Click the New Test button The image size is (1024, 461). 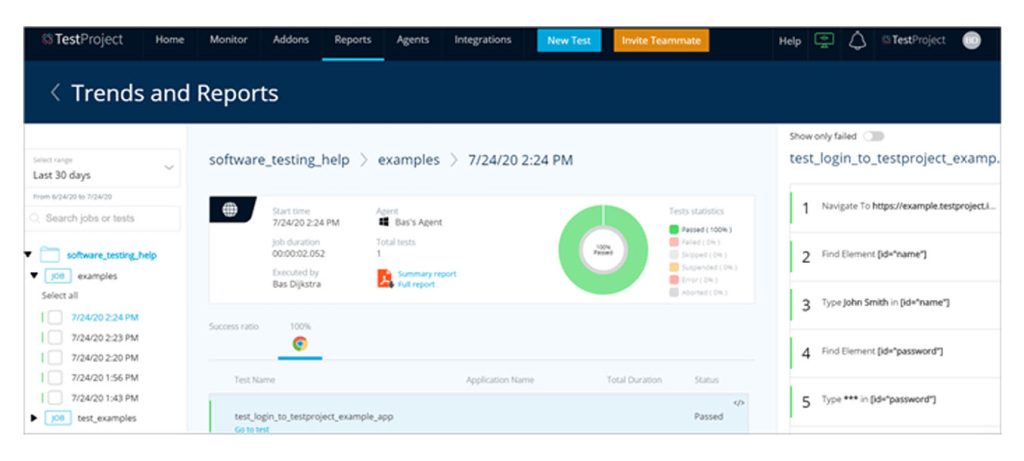[x=569, y=40]
